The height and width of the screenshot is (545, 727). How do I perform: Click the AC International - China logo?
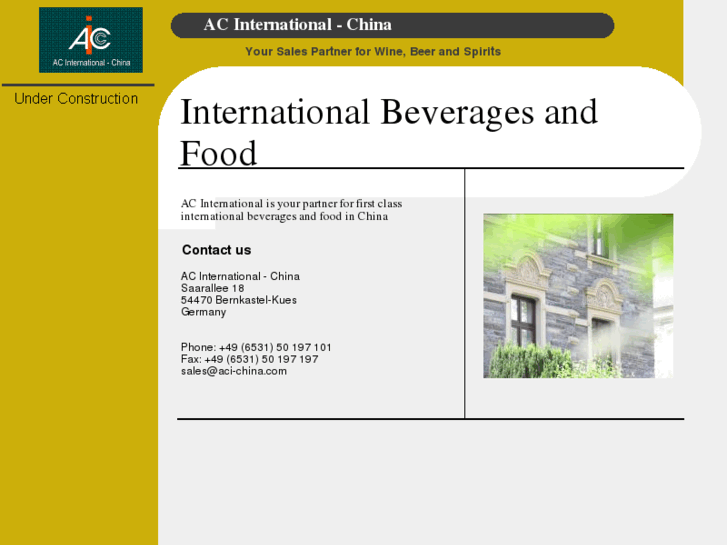[91, 40]
